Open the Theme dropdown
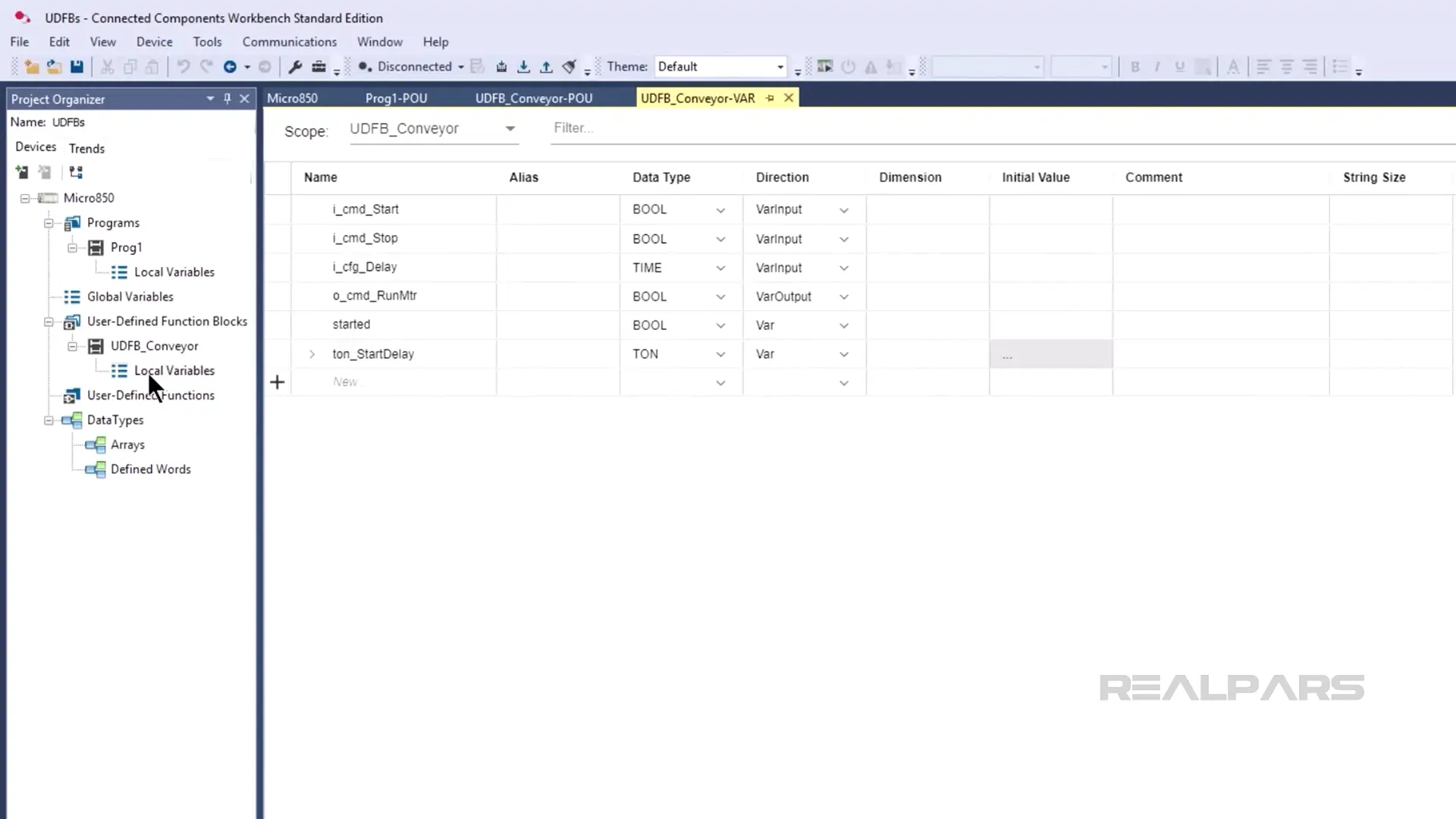1456x819 pixels. pyautogui.click(x=780, y=67)
